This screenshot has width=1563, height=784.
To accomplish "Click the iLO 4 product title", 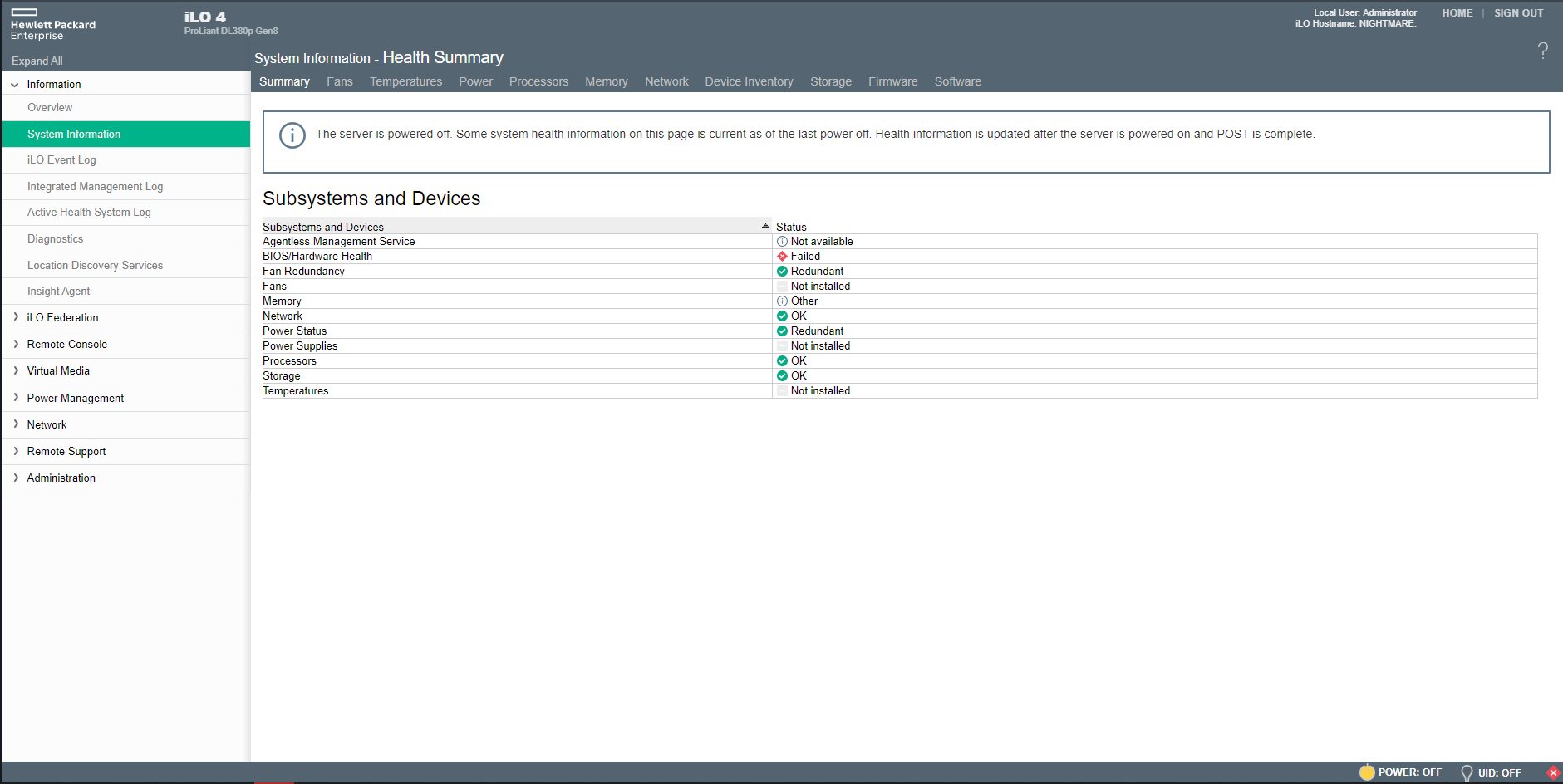I will [x=205, y=17].
